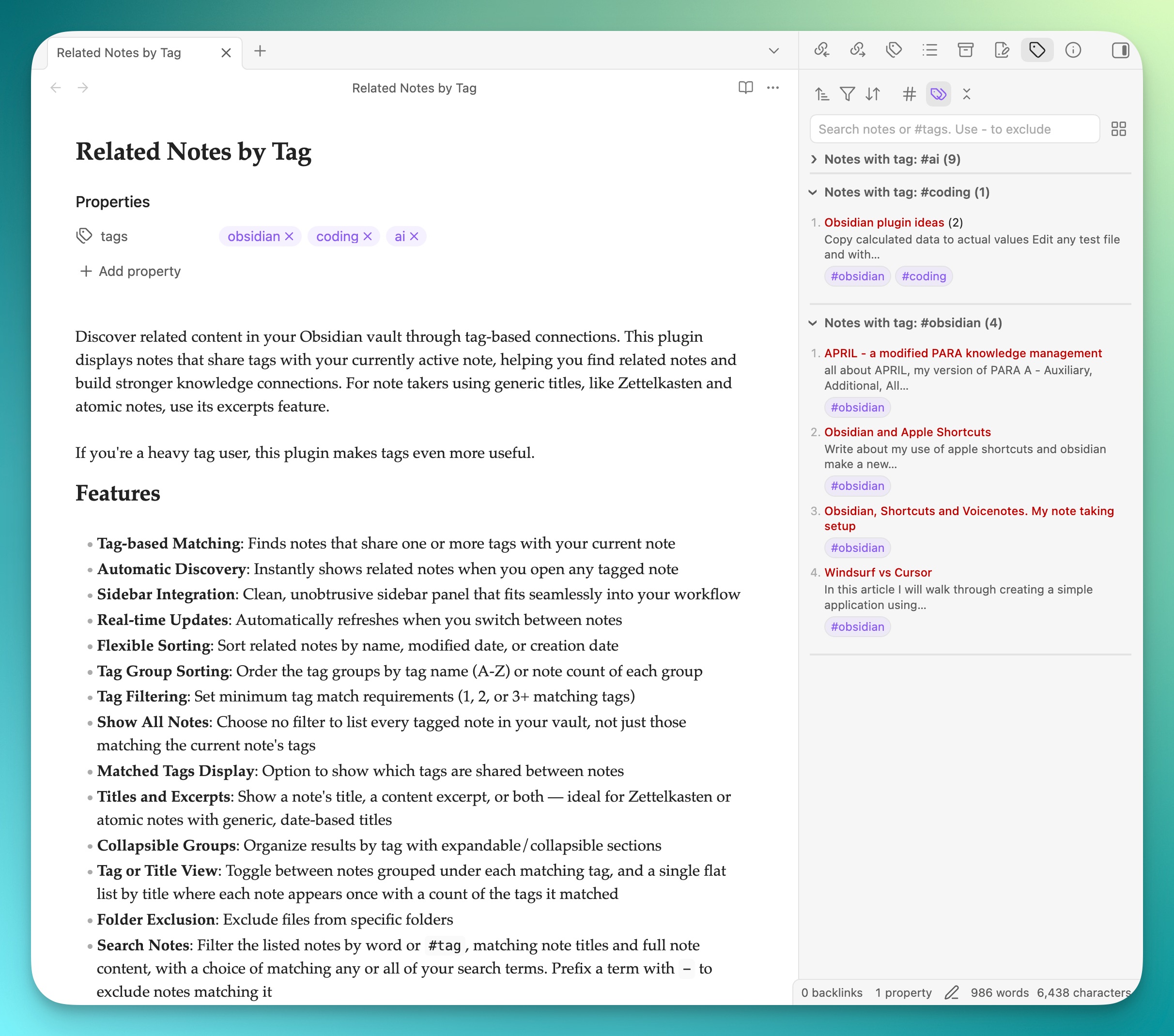Toggle the right sidebar collapse icon
This screenshot has width=1174, height=1036.
(x=1120, y=50)
